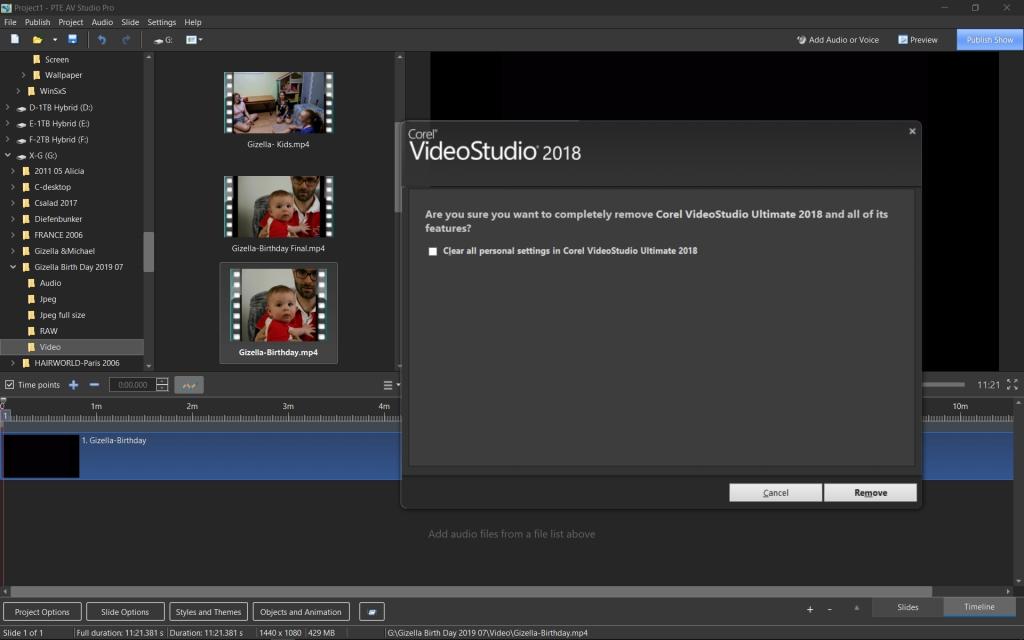Toggle the Time points checkbox
Image resolution: width=1024 pixels, height=640 pixels.
pyautogui.click(x=10, y=385)
